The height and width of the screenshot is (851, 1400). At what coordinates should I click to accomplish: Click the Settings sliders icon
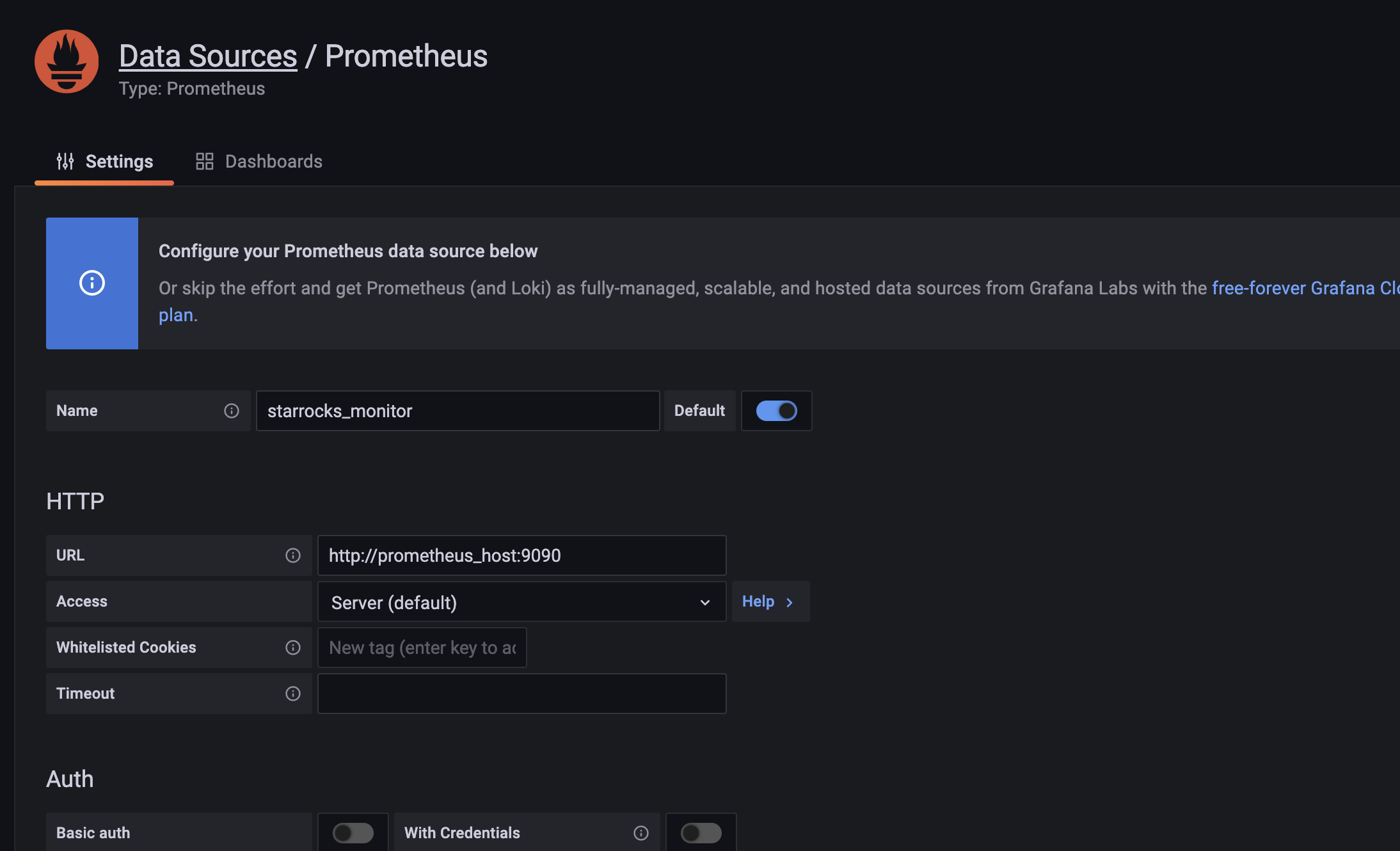coord(65,161)
